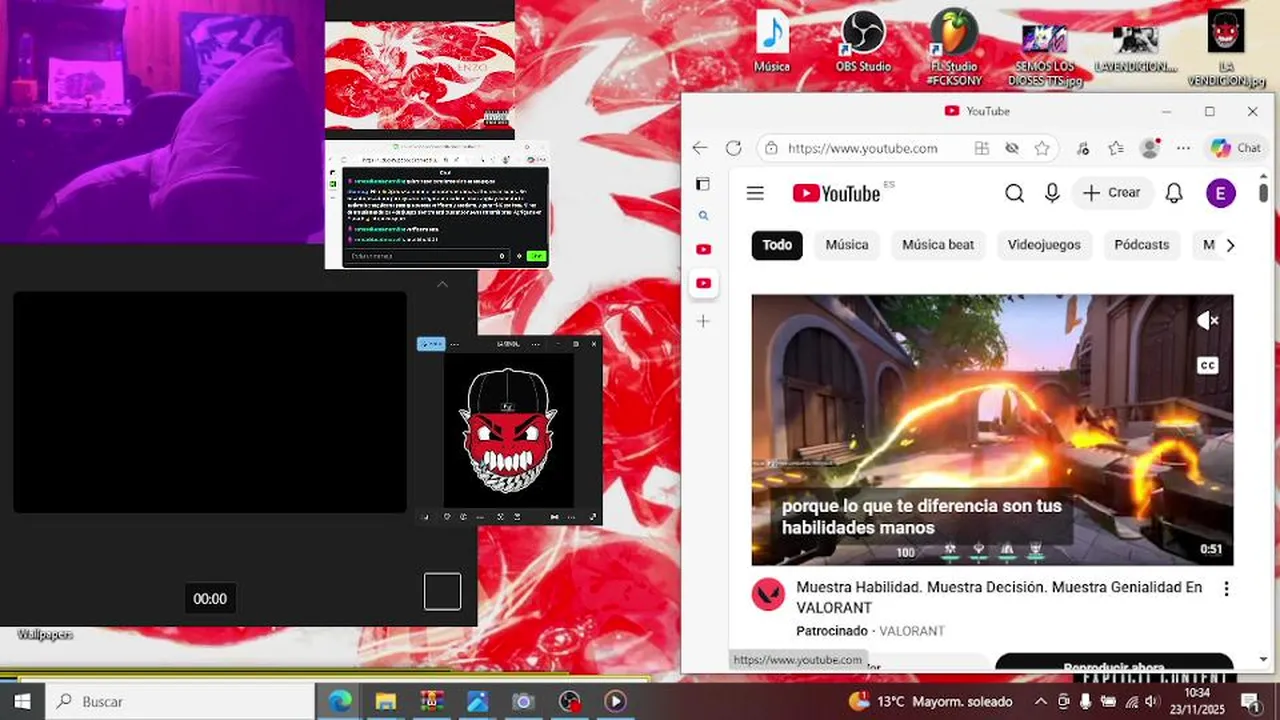Show hidden system tray icons

(x=1040, y=702)
